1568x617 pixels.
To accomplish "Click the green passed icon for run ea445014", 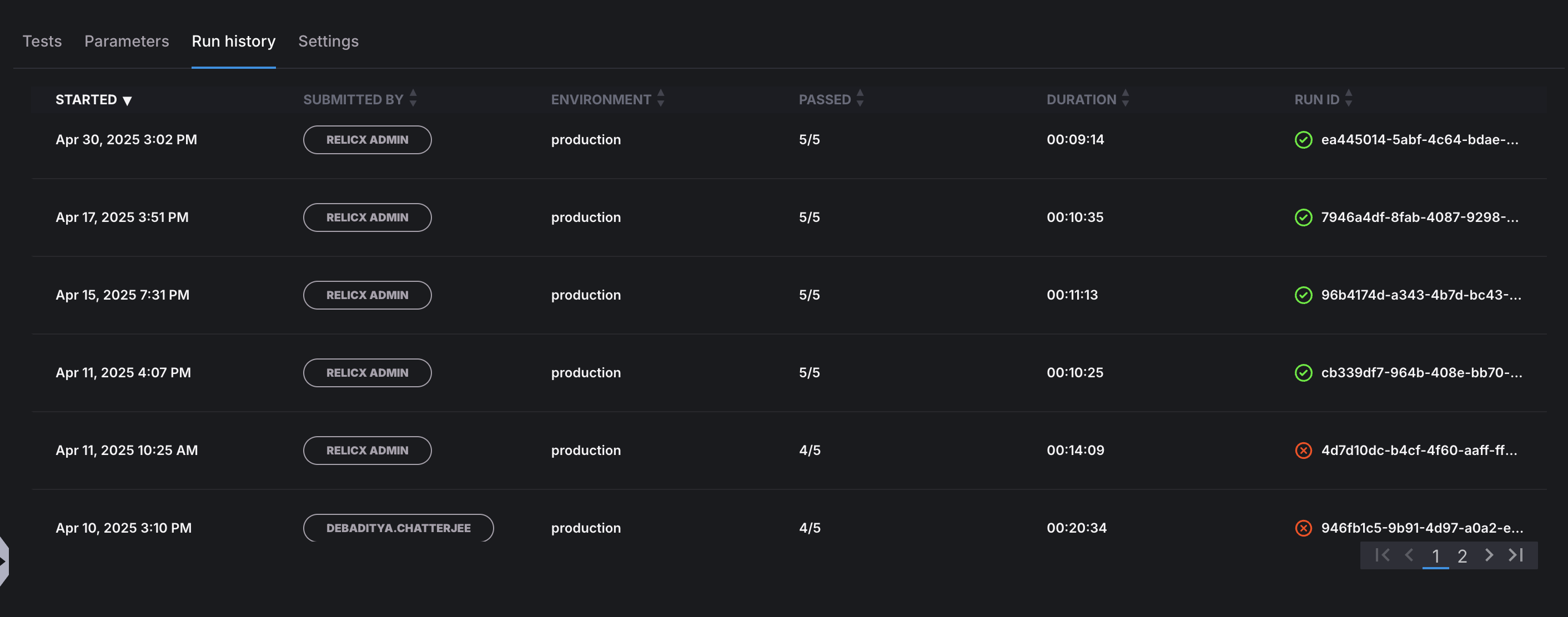I will coord(1303,140).
